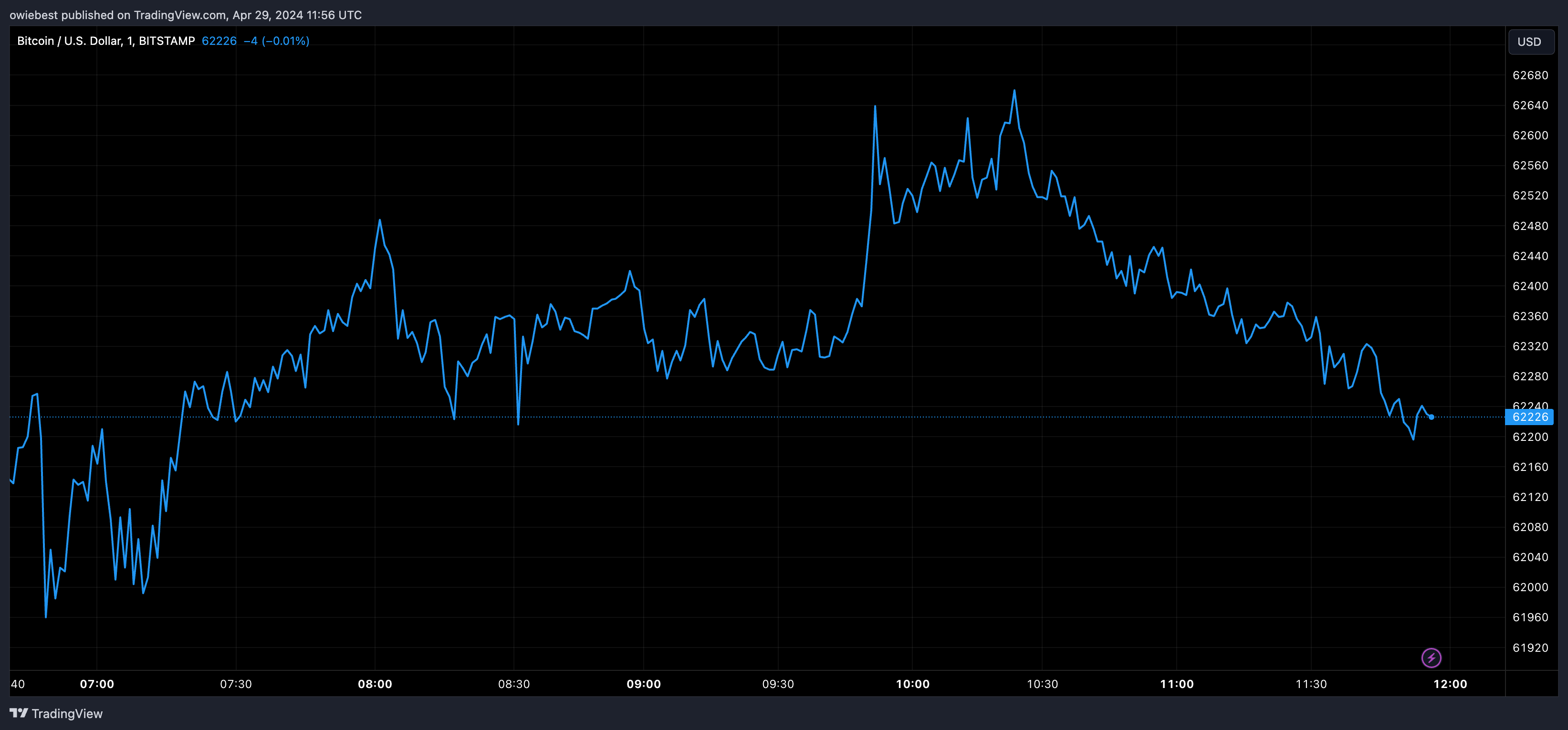Click the TradingView logo

point(56,714)
